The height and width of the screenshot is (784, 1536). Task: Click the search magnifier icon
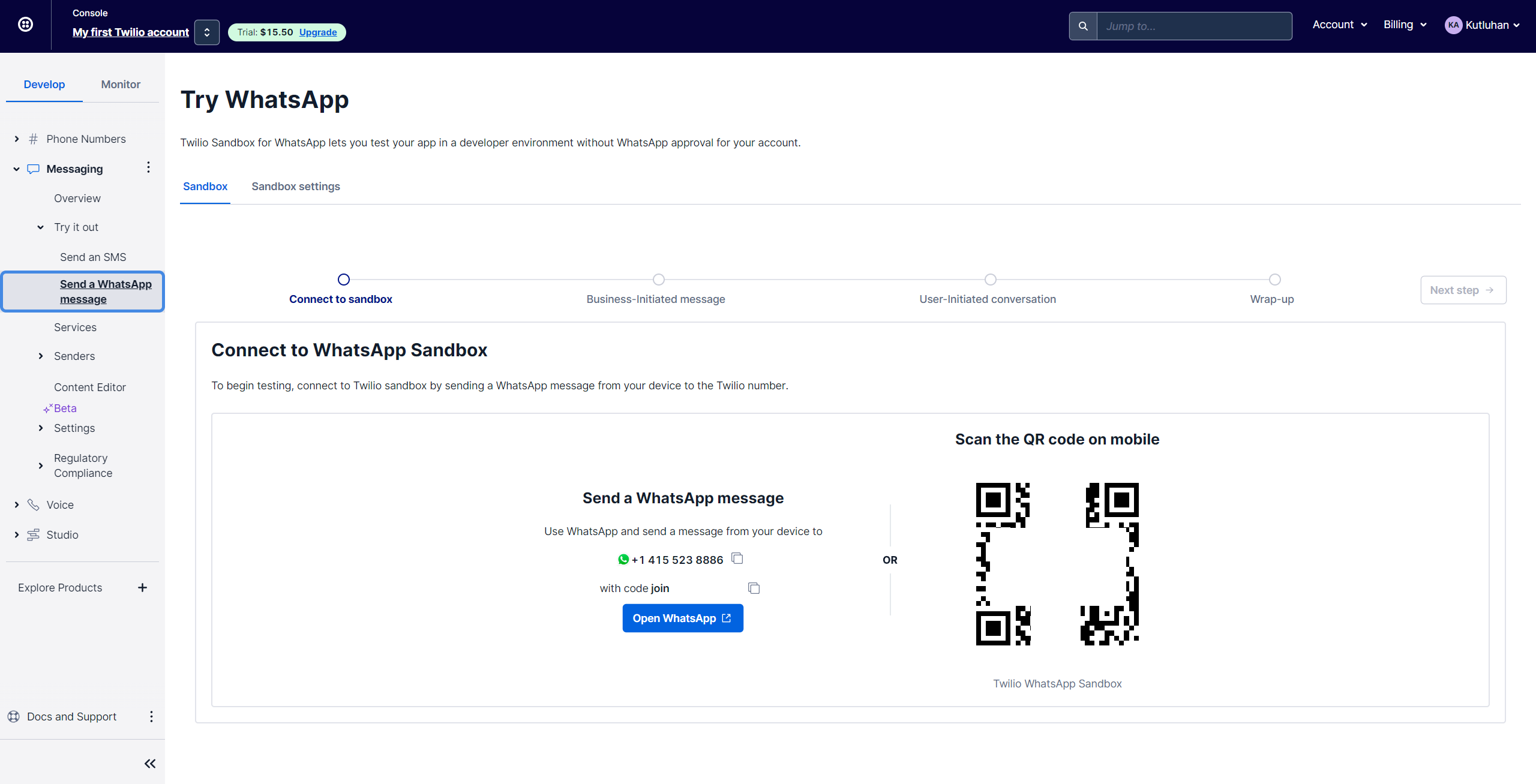pyautogui.click(x=1083, y=26)
